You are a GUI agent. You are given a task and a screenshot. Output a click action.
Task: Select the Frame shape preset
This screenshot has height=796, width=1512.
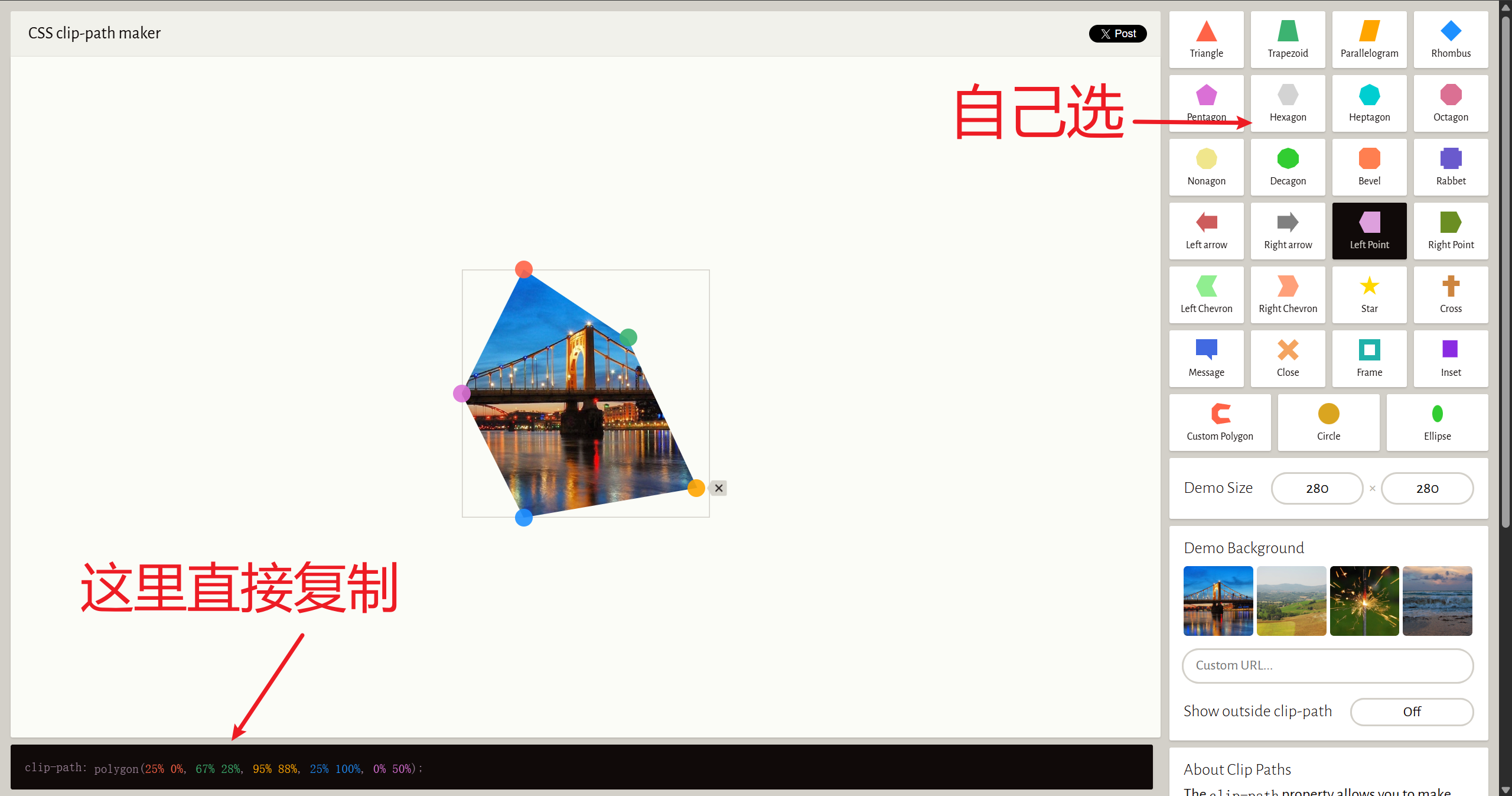click(x=1369, y=359)
